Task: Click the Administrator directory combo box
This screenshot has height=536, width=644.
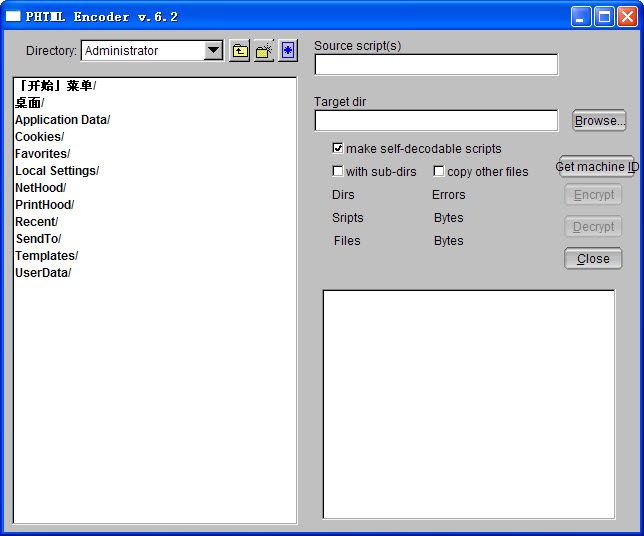Action: (x=152, y=51)
